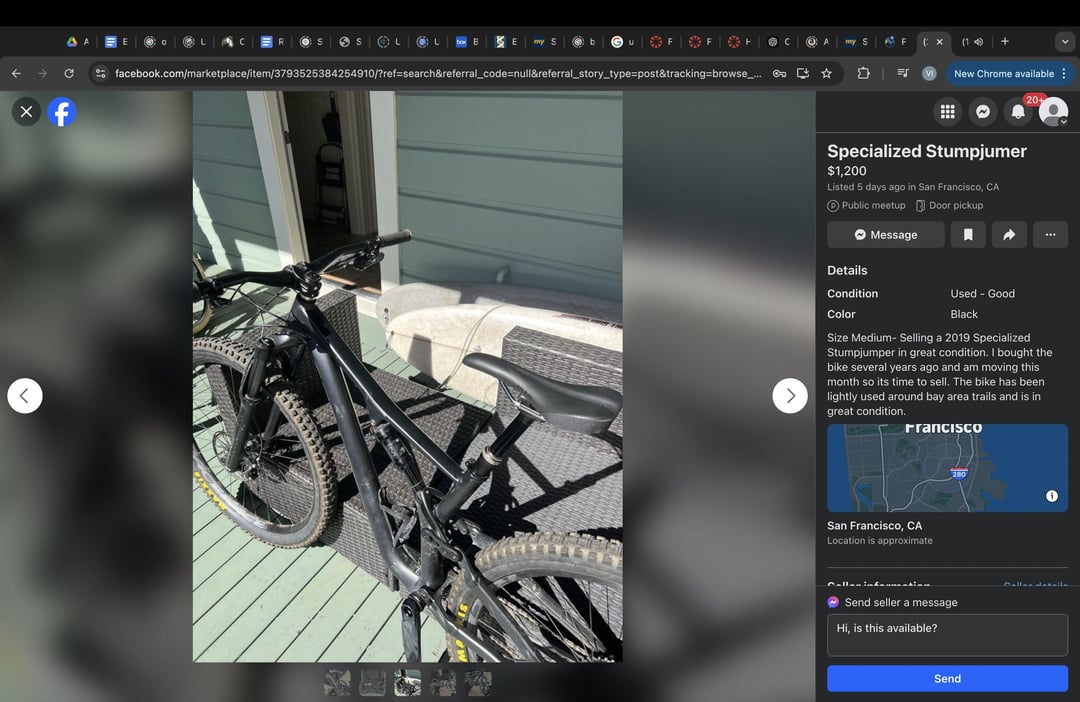The image size is (1080, 702).
Task: Click the map info icon
Action: point(1052,496)
